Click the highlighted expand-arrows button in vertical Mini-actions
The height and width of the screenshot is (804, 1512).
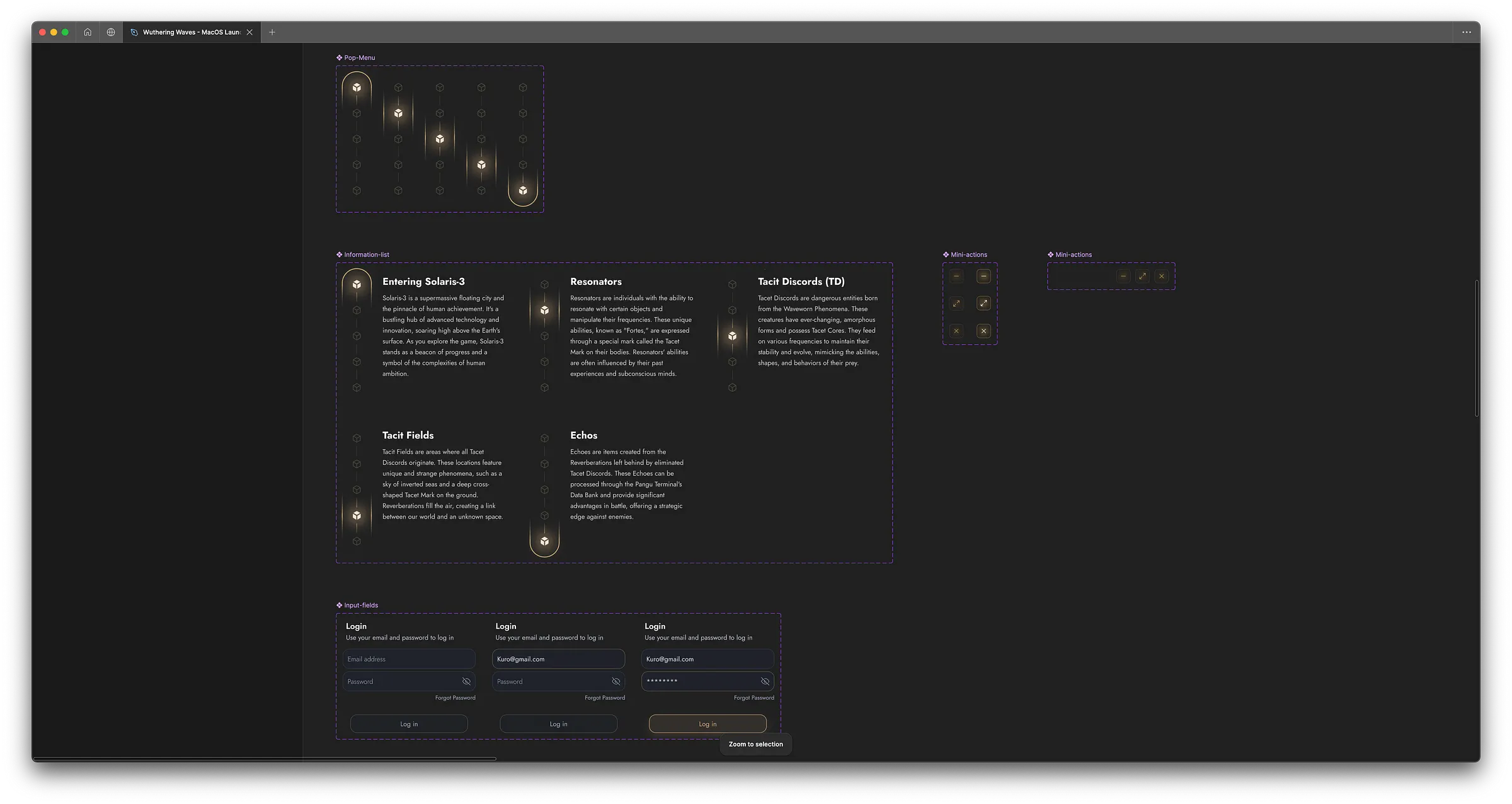point(983,304)
